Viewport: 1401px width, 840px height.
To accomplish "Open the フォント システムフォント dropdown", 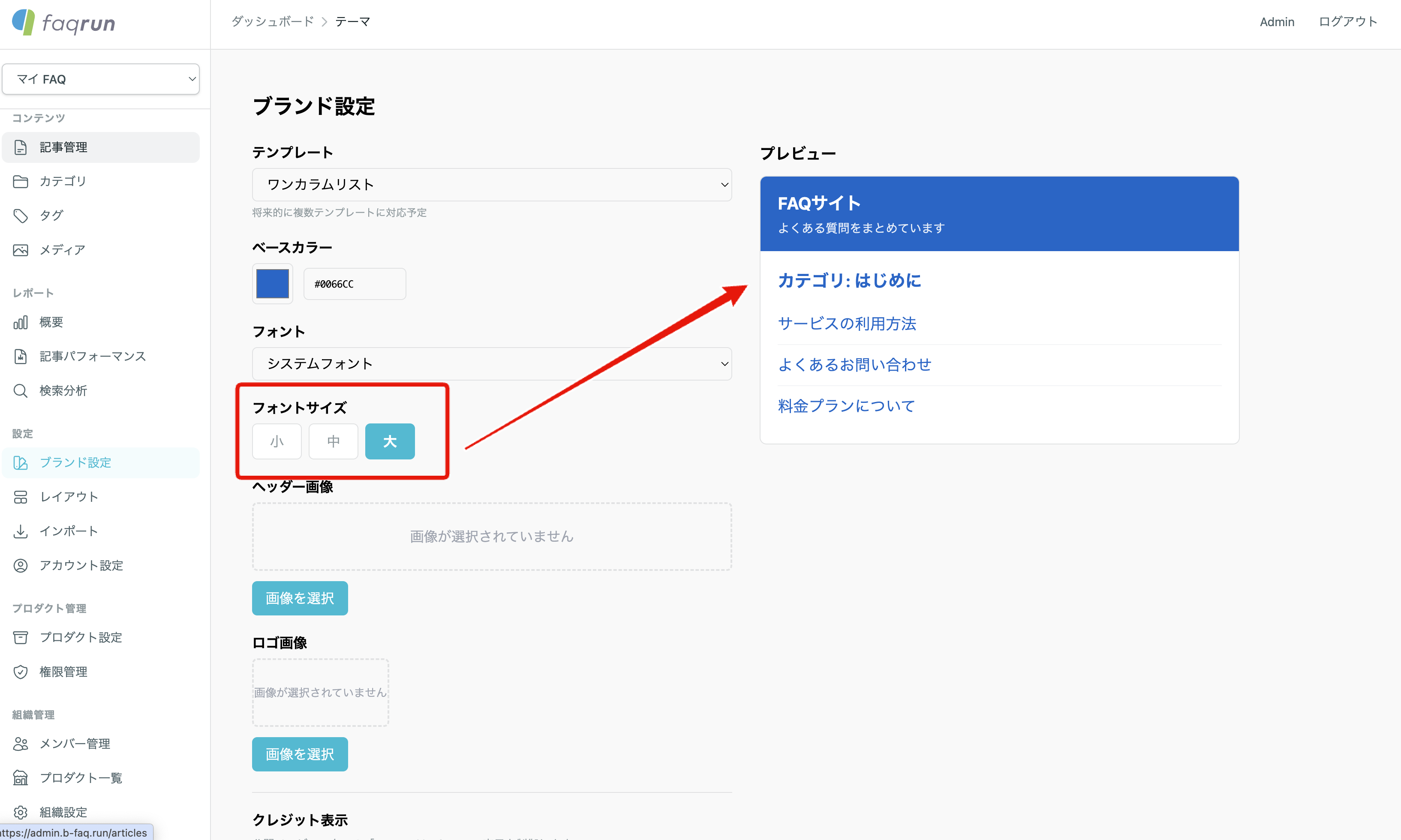I will (492, 364).
